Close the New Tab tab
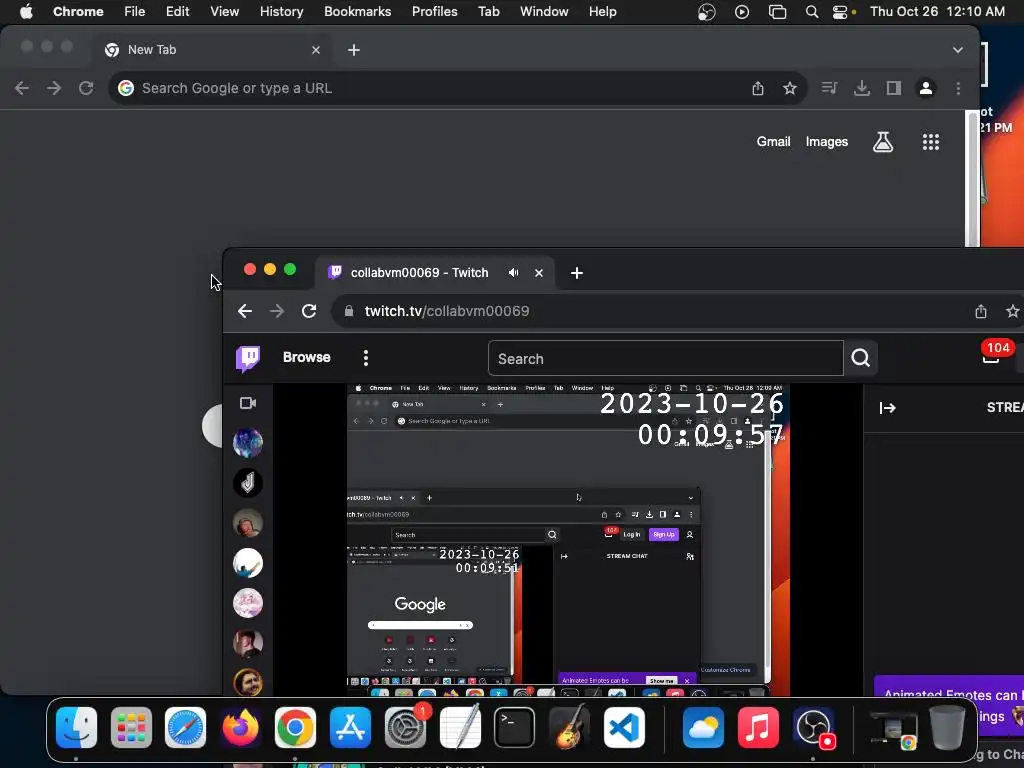The image size is (1024, 768). click(x=316, y=50)
